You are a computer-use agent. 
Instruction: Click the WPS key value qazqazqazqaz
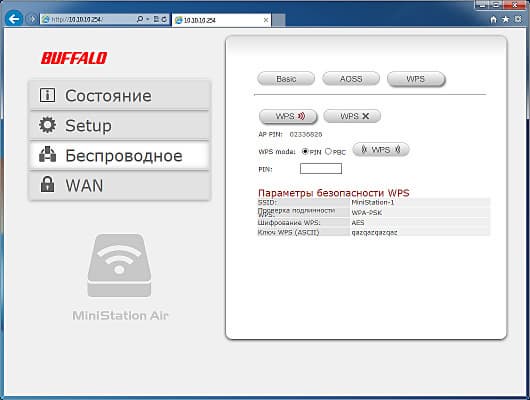(x=375, y=232)
